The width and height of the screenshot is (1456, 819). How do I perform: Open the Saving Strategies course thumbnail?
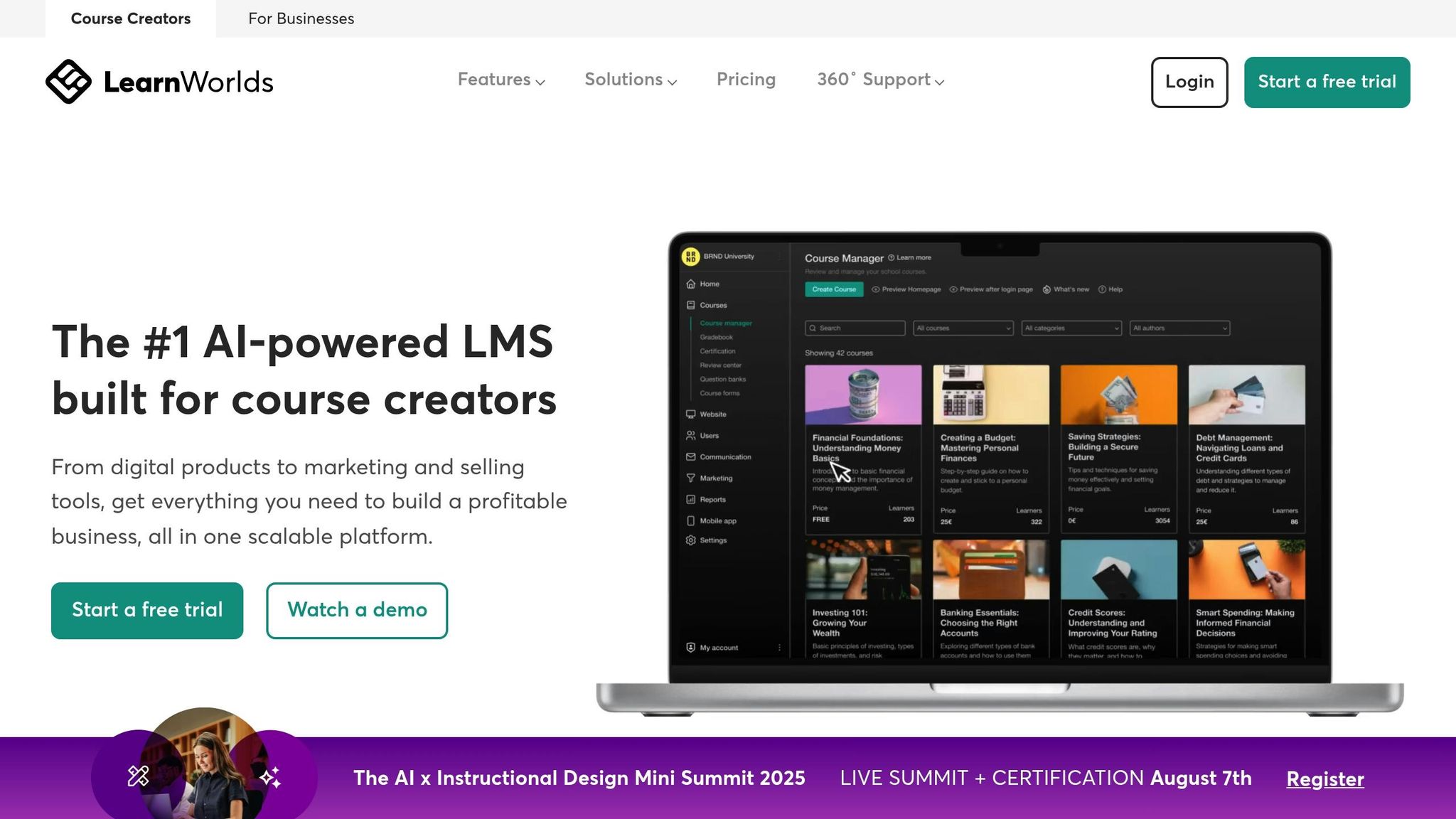(1119, 395)
